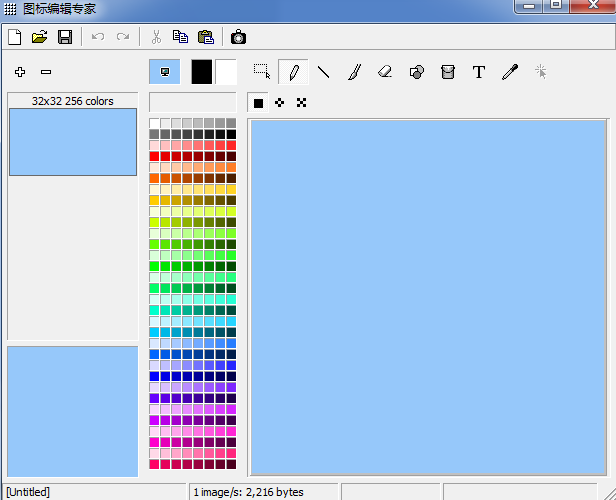This screenshot has height=500, width=616.
Task: Open a file with the folder icon
Action: click(x=39, y=37)
